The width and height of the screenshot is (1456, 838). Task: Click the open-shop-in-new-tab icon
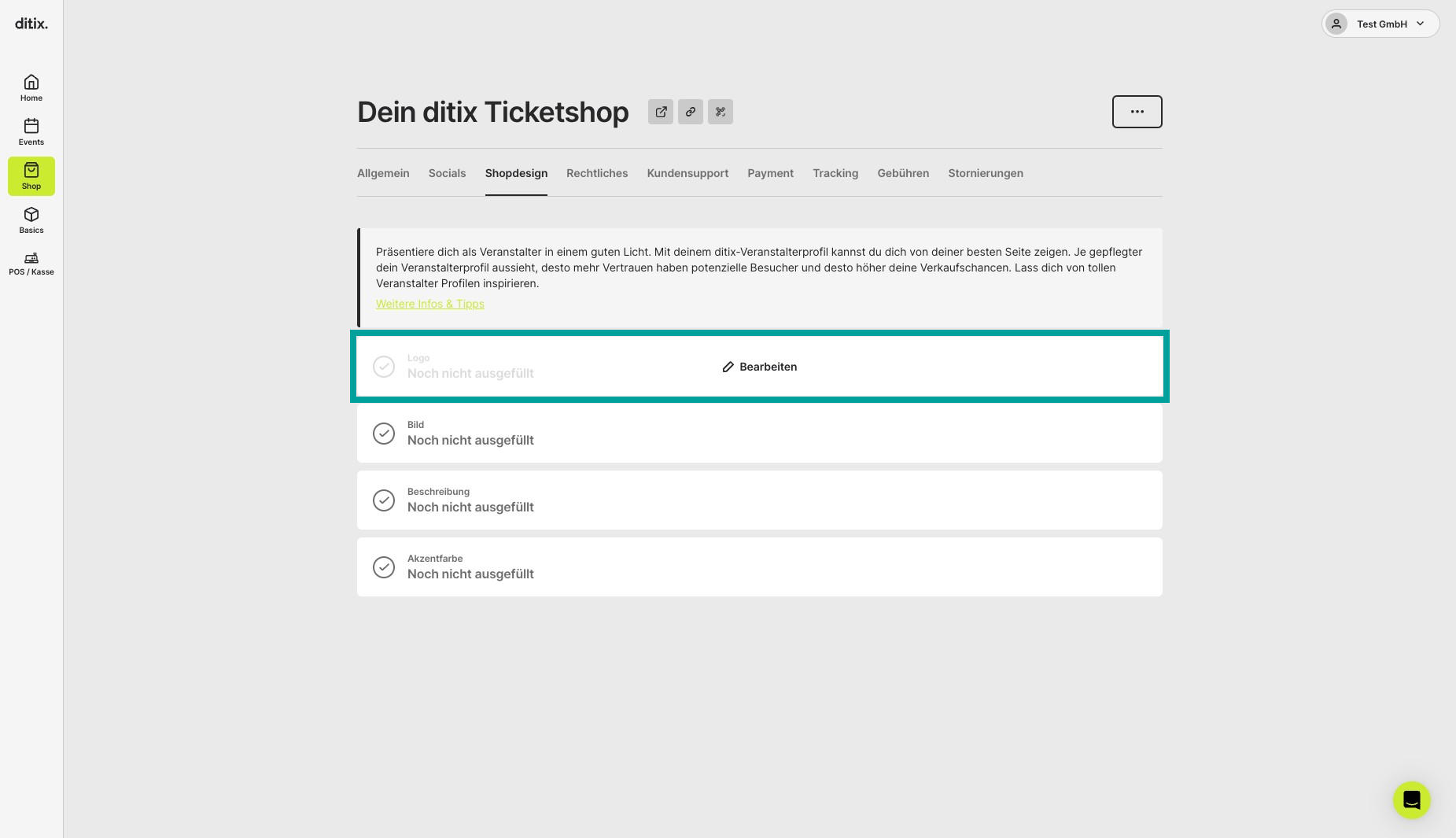pyautogui.click(x=661, y=112)
